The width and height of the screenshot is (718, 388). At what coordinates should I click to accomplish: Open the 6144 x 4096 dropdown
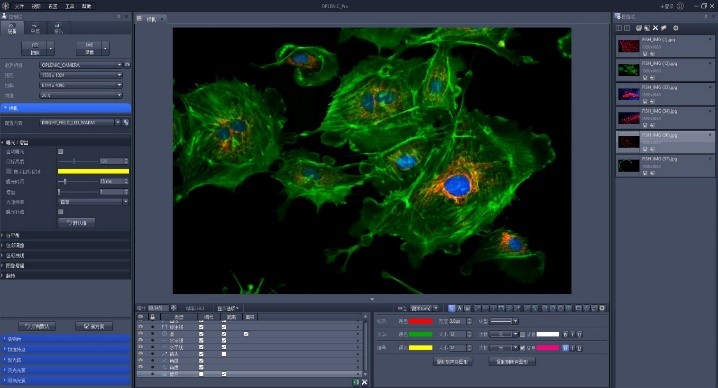point(81,85)
